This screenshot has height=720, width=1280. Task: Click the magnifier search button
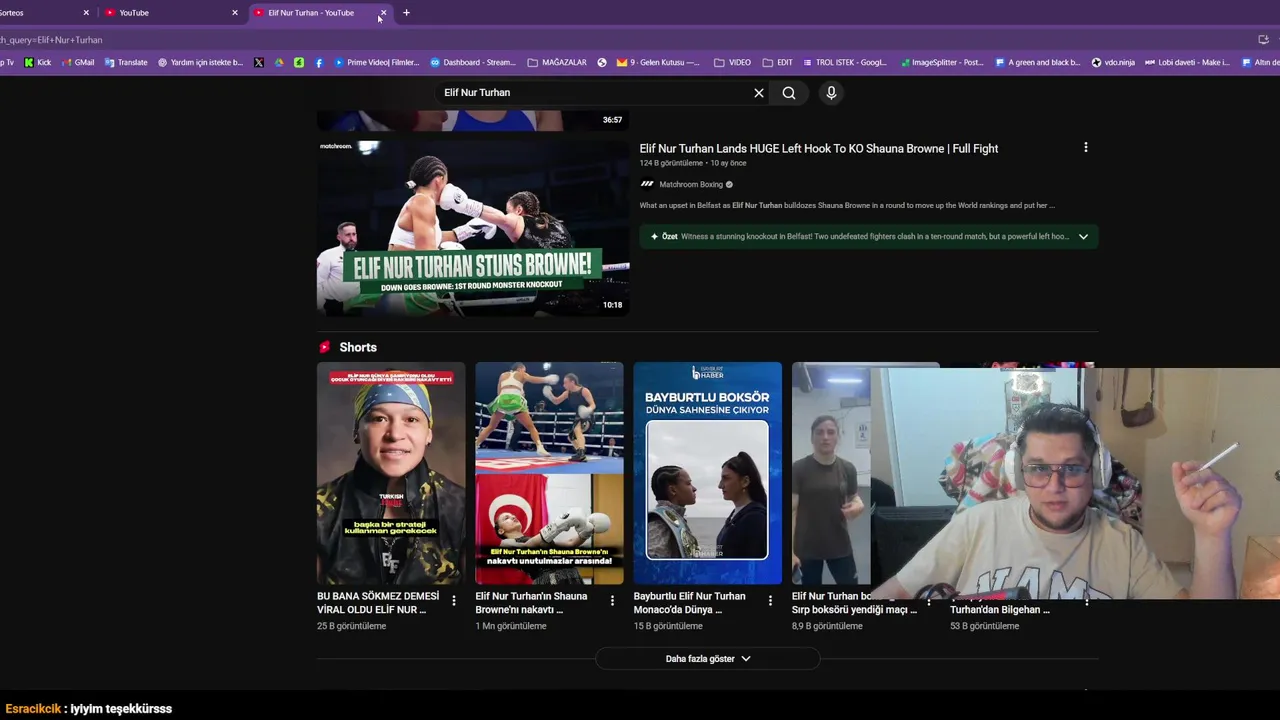pyautogui.click(x=789, y=93)
